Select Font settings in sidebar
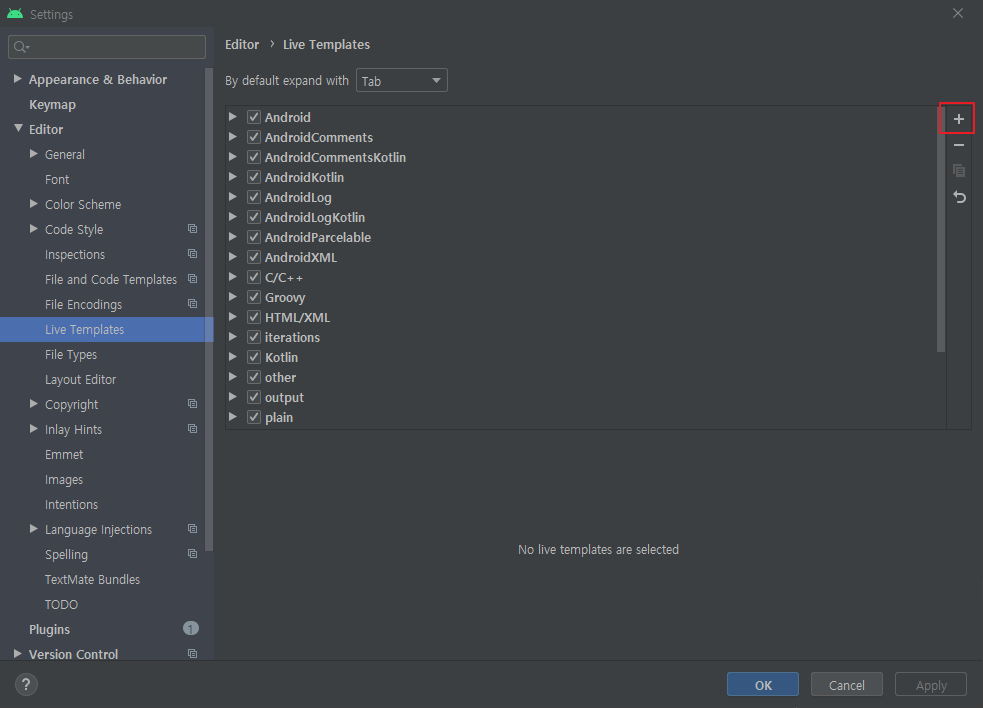The image size is (983, 708). click(57, 179)
